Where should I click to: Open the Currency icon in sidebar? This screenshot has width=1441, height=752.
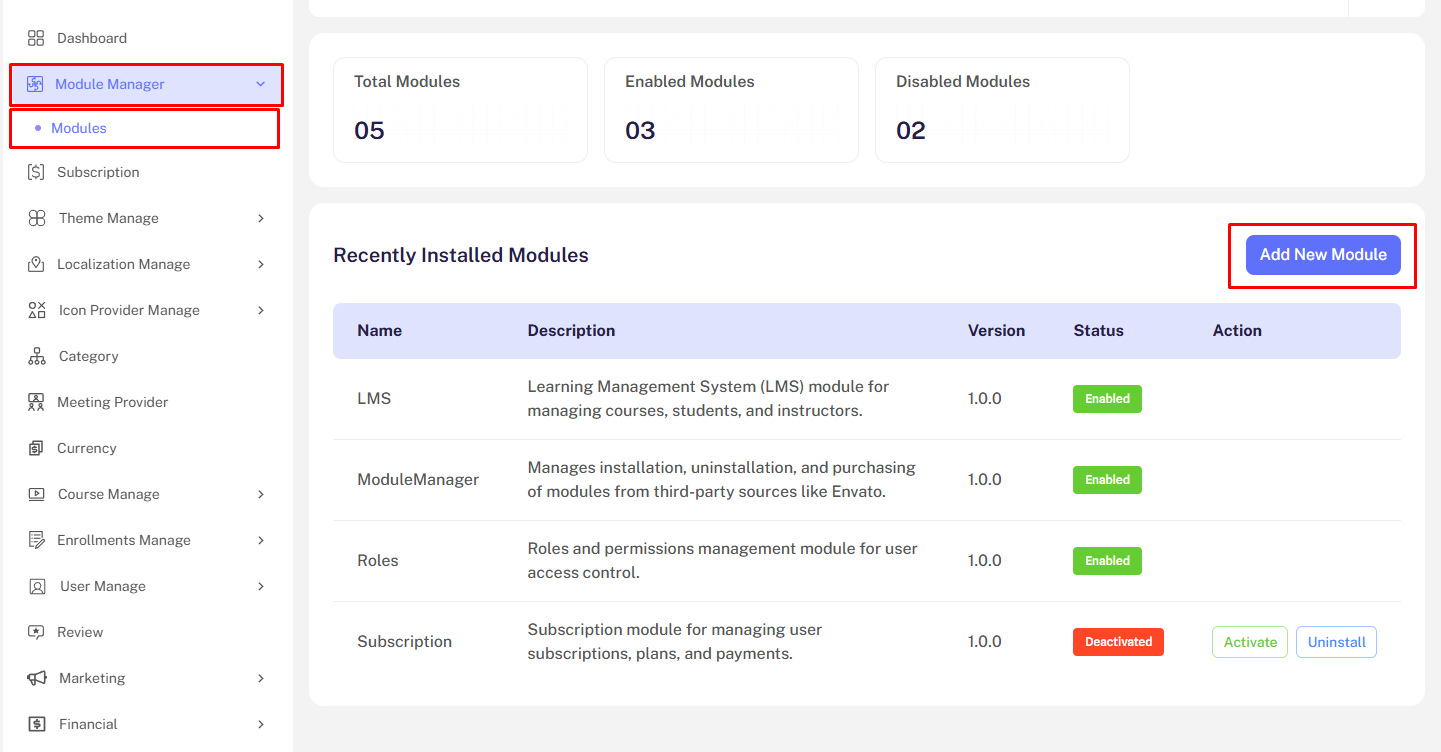36,447
